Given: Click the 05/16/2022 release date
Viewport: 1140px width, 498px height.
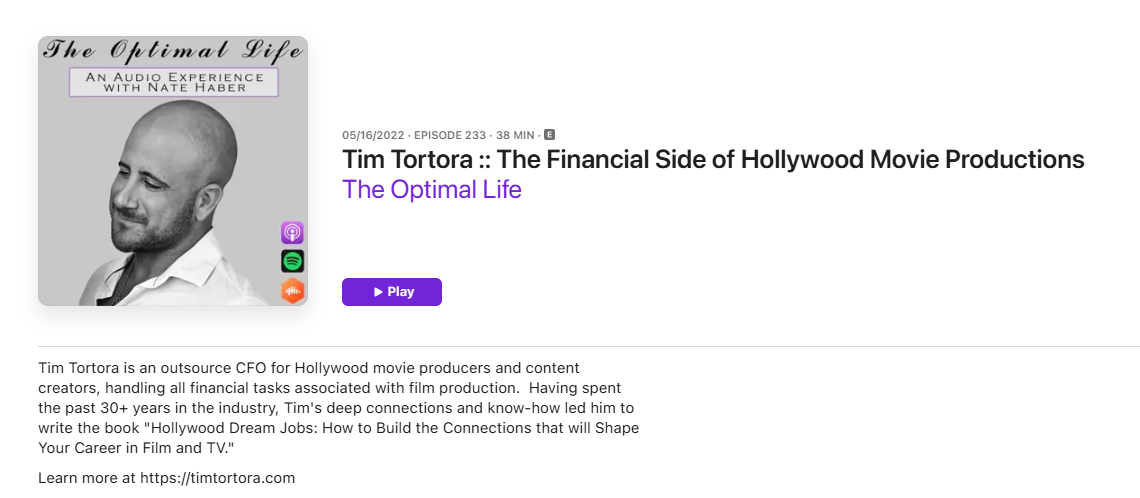Looking at the screenshot, I should 372,134.
